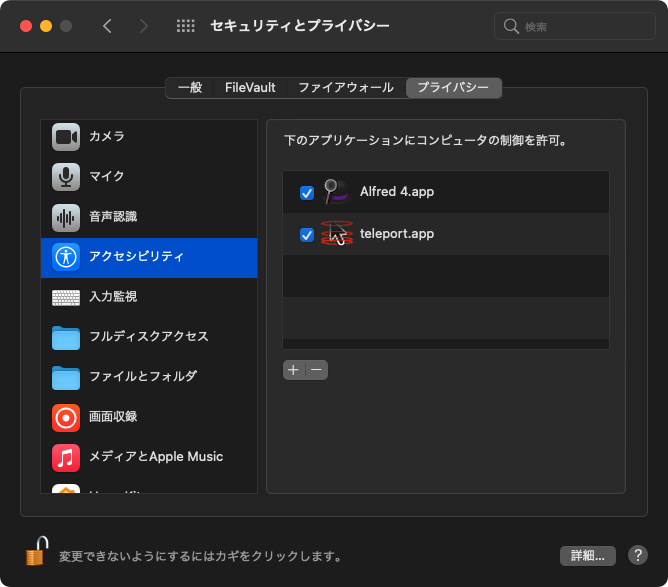Click the teleport.app icon
The width and height of the screenshot is (668, 587).
(x=337, y=233)
